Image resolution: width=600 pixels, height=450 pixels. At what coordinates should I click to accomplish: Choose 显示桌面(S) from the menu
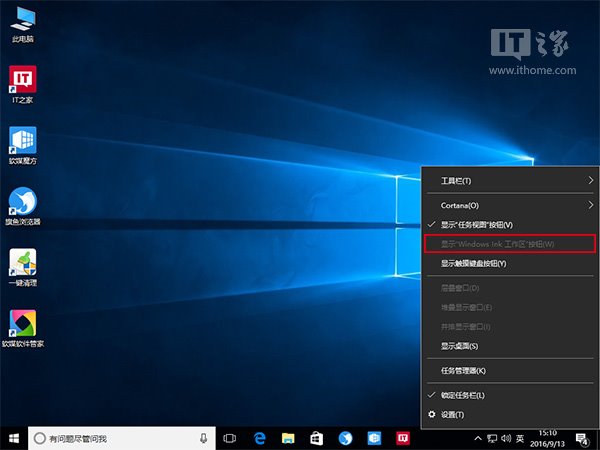coord(510,346)
